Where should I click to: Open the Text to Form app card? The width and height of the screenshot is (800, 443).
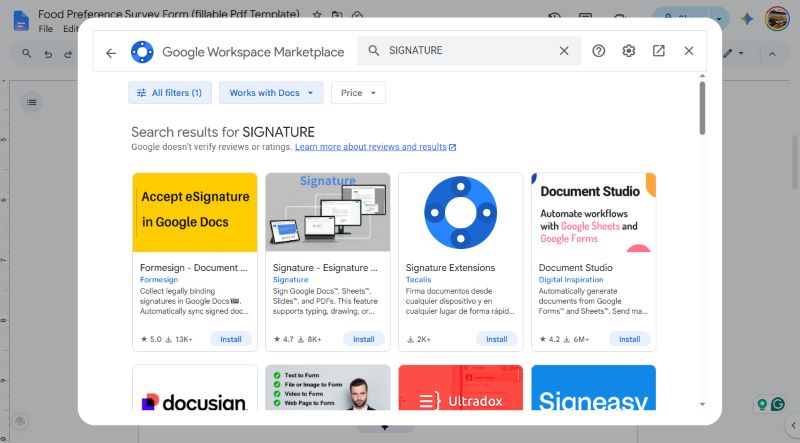(328, 388)
